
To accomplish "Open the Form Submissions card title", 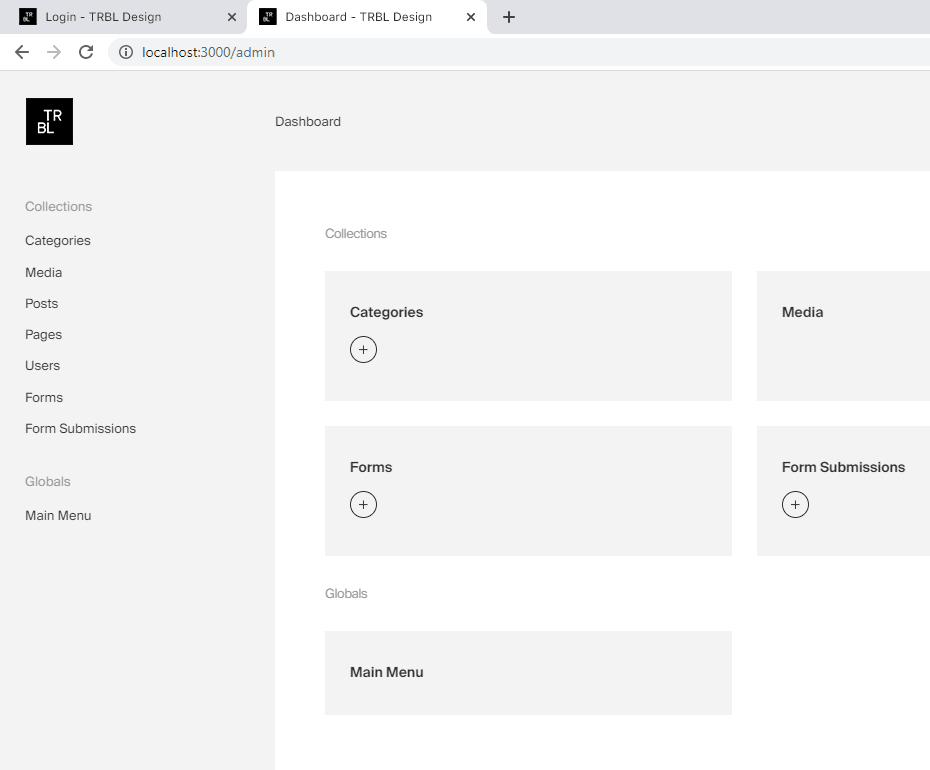I will pyautogui.click(x=843, y=467).
